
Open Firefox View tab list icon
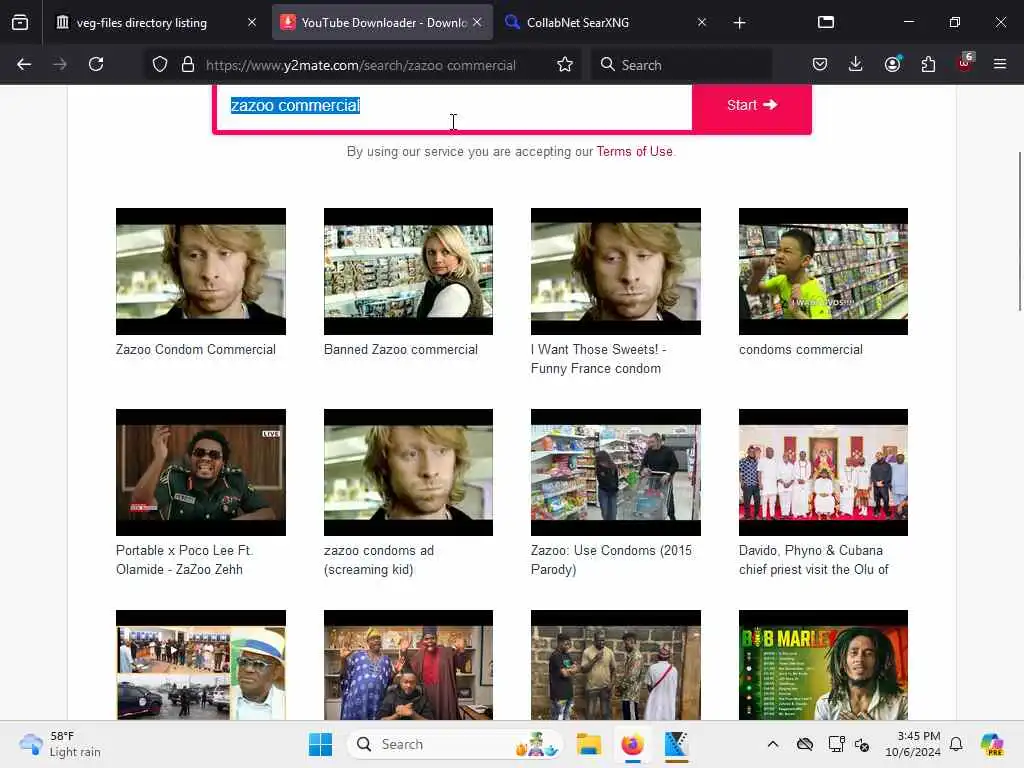[x=20, y=22]
